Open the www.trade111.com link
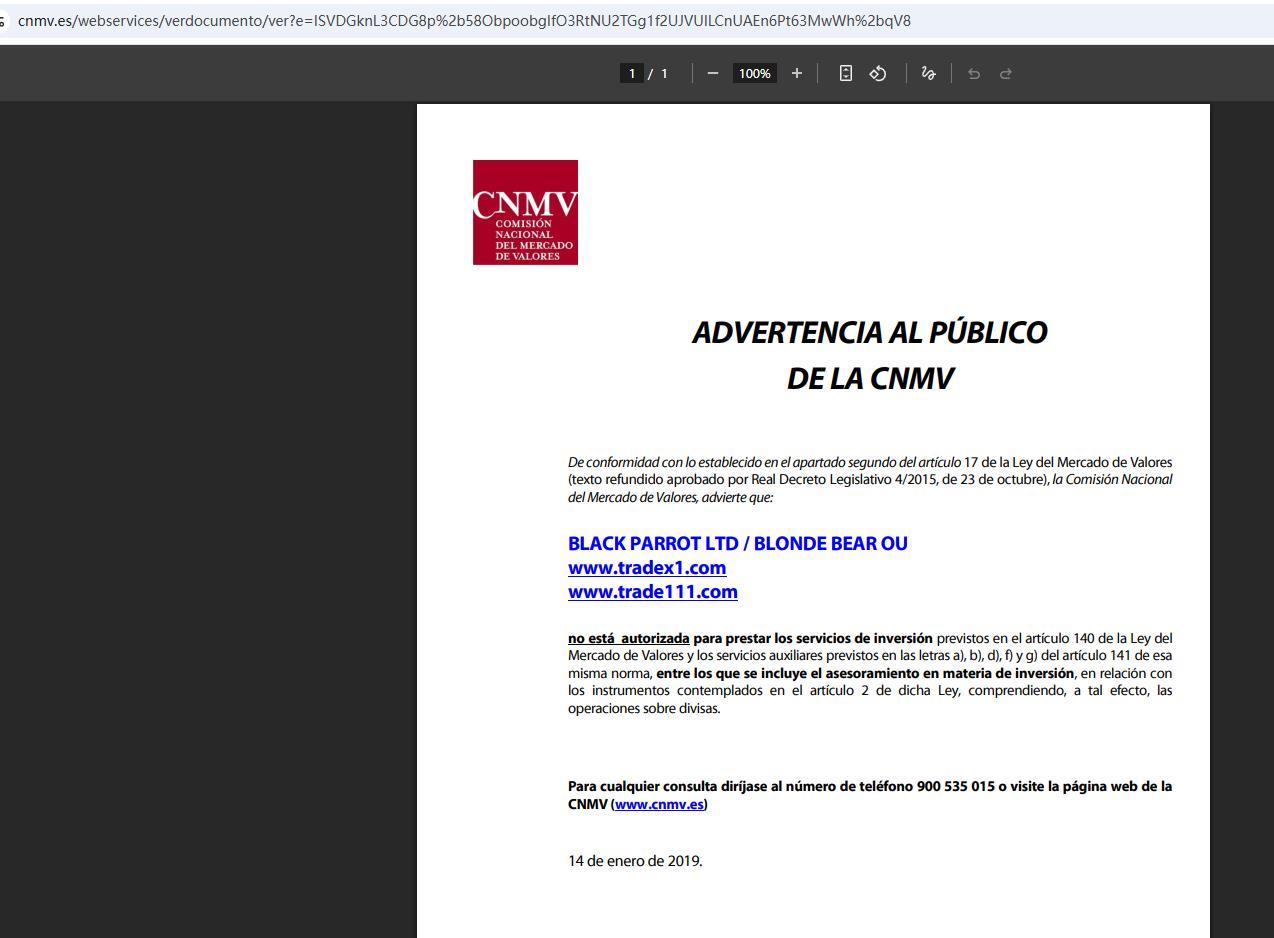 653,592
